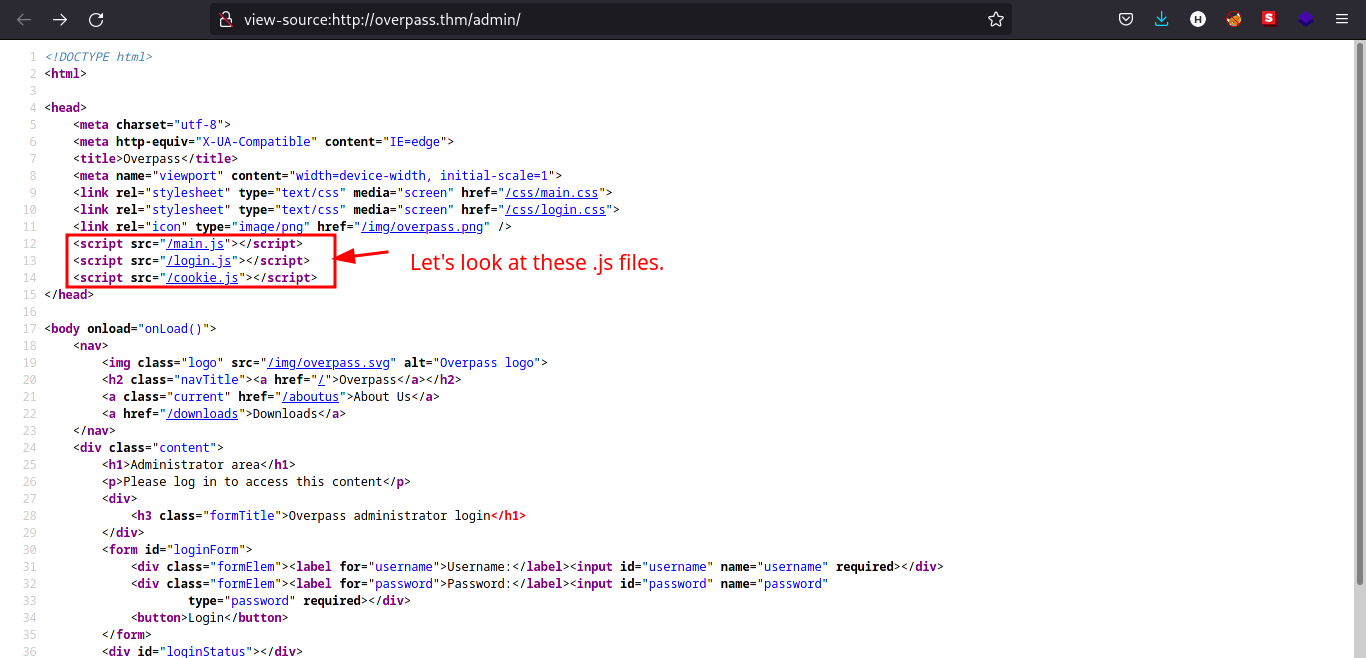Open the Downloads panel

[1161, 19]
